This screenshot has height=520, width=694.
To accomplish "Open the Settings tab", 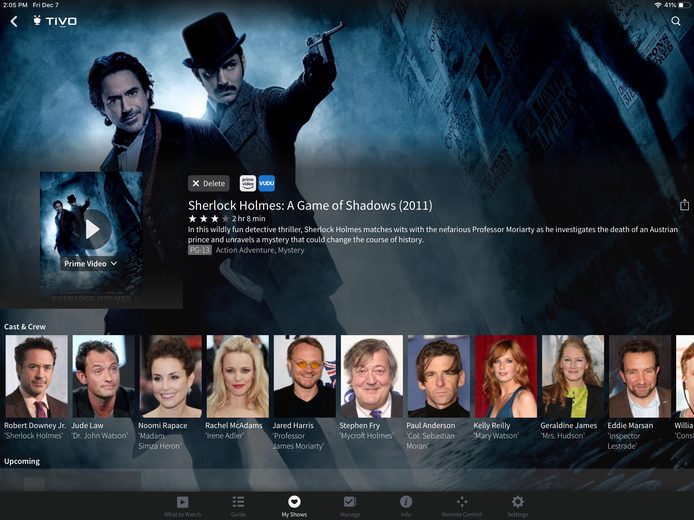I will 517,506.
